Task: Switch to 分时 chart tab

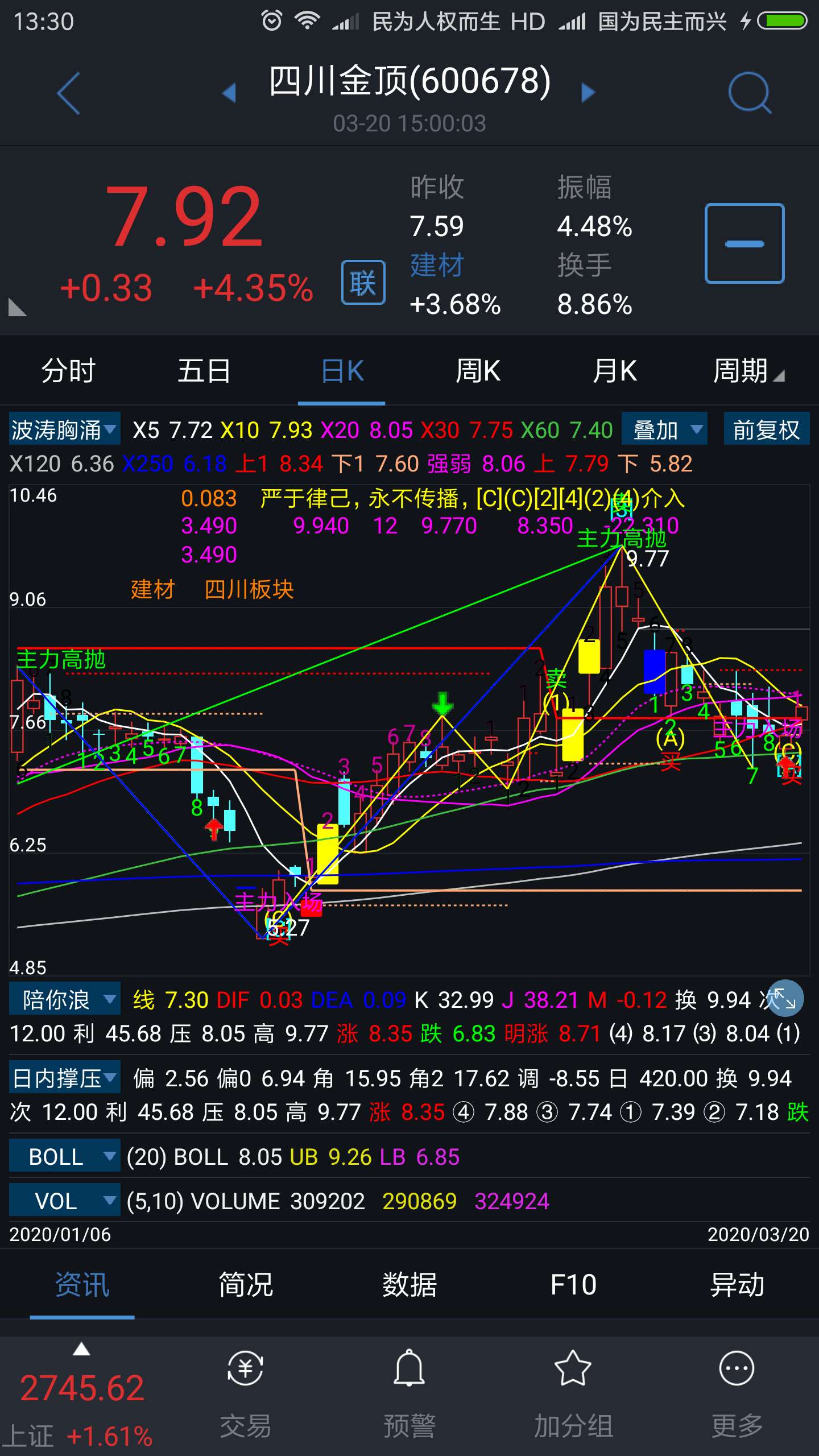Action: pos(68,371)
